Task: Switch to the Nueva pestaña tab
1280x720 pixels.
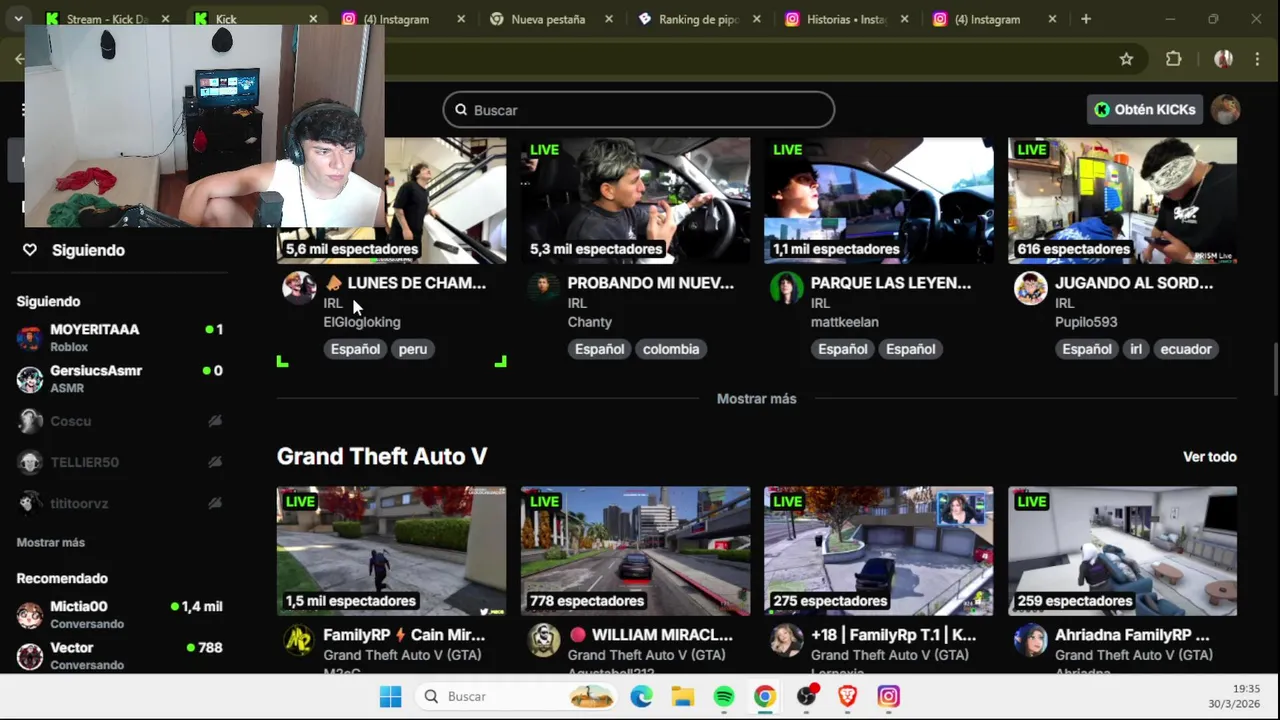Action: pos(548,19)
